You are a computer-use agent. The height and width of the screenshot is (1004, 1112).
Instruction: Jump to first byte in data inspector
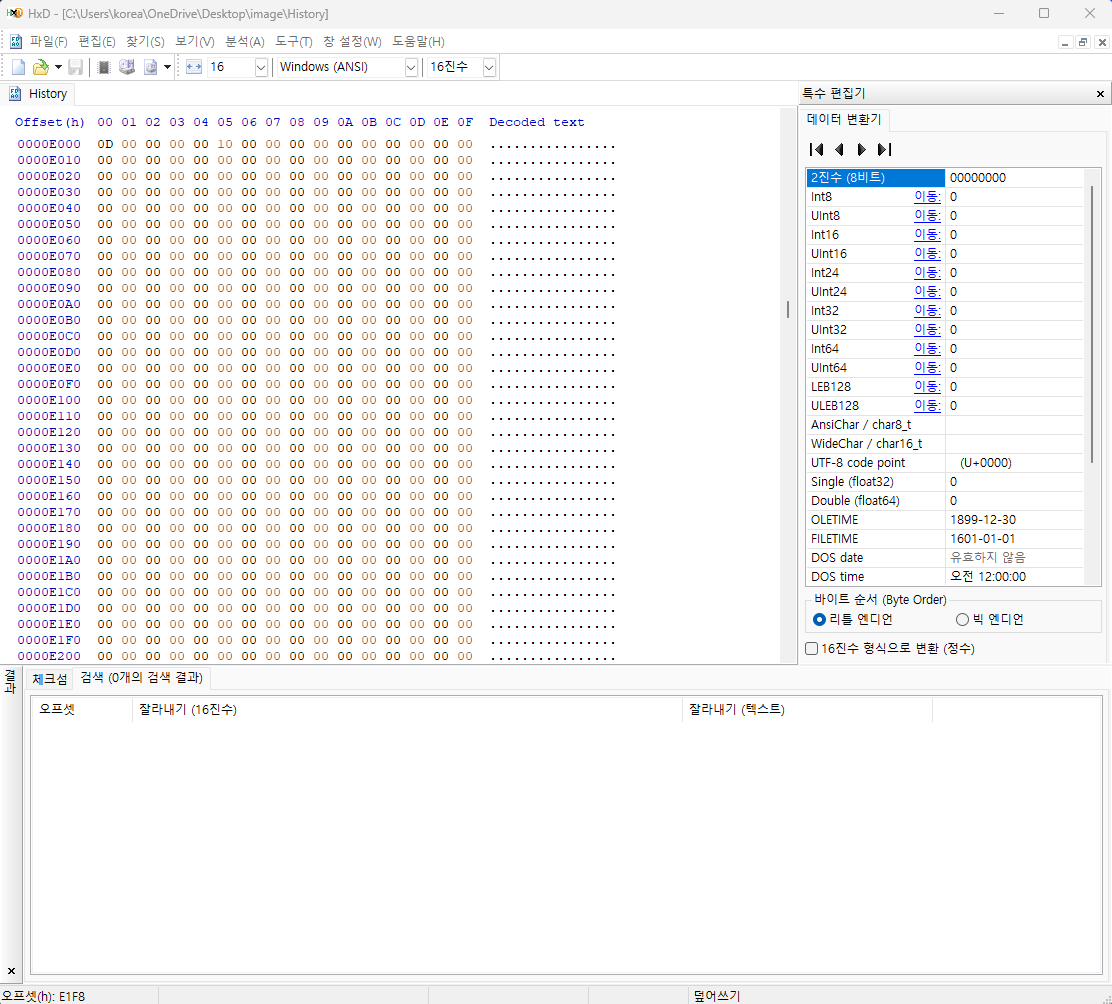point(816,149)
